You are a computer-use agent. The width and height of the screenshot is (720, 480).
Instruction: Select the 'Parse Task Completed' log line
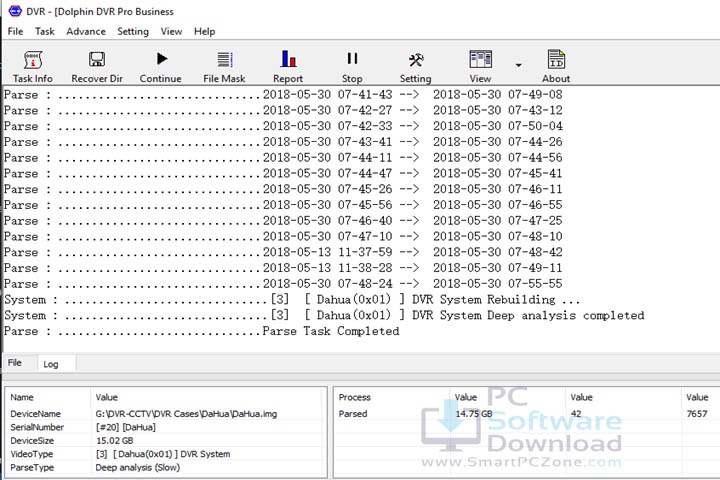(202, 331)
